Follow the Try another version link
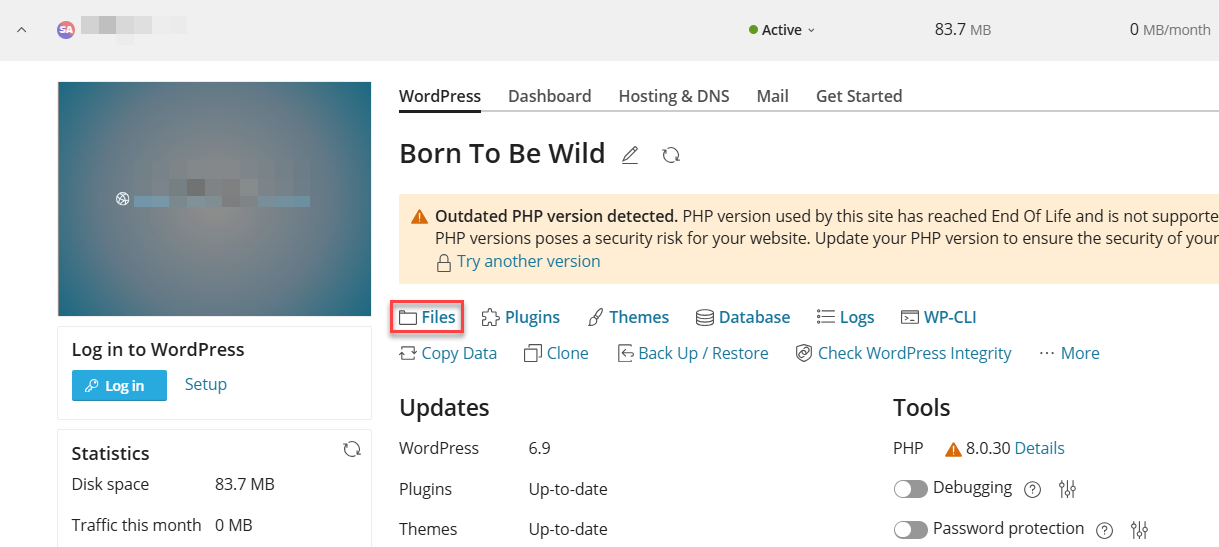 tap(529, 261)
